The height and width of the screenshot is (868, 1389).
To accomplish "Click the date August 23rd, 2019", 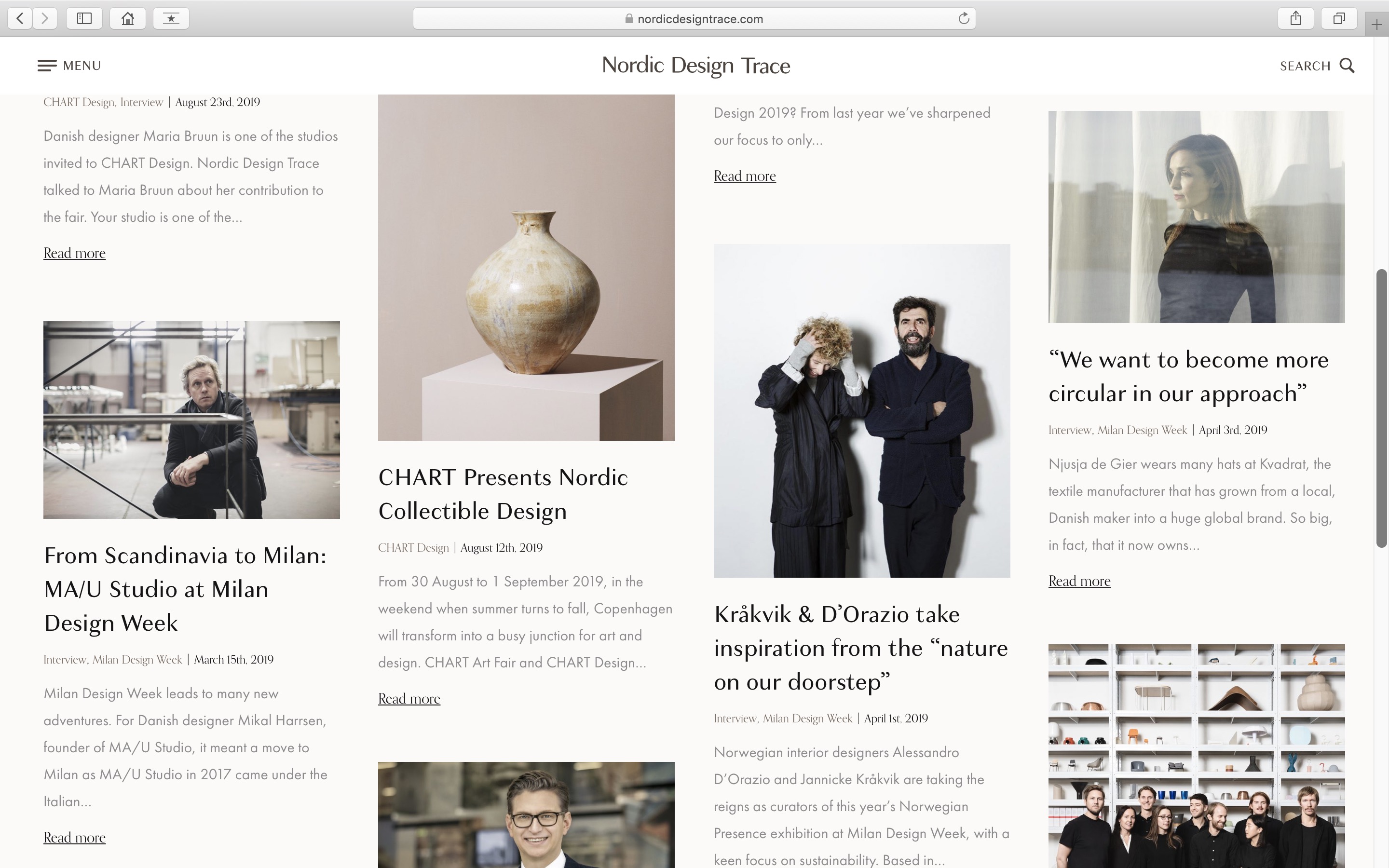I will coord(218,102).
